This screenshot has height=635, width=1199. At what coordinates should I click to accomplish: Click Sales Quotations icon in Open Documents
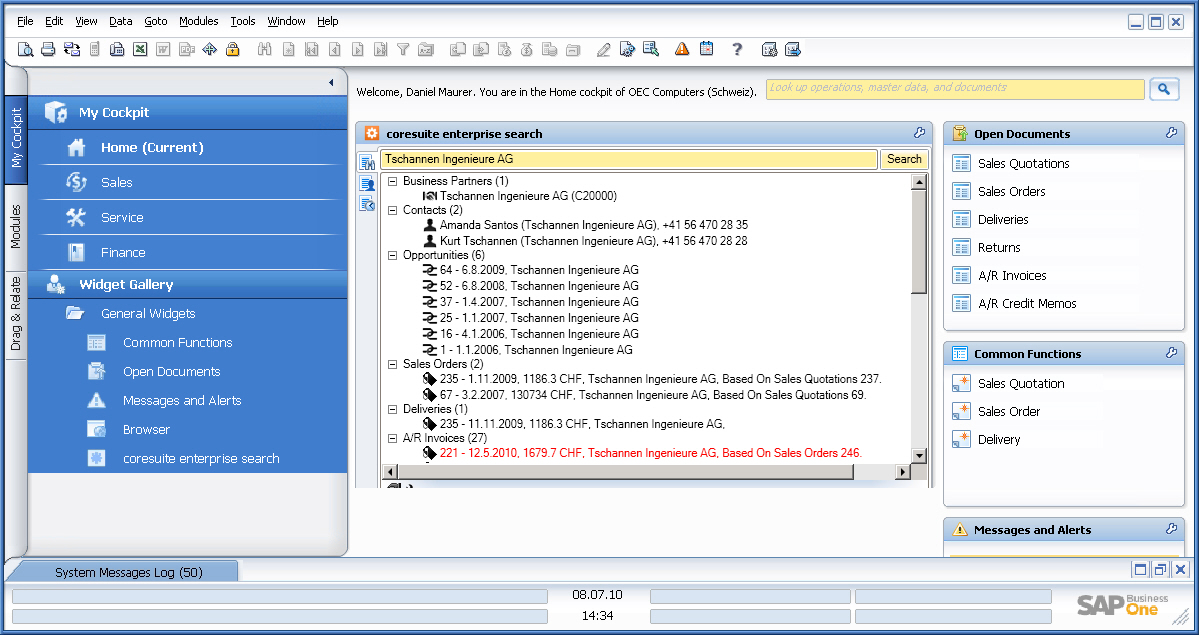pos(961,163)
